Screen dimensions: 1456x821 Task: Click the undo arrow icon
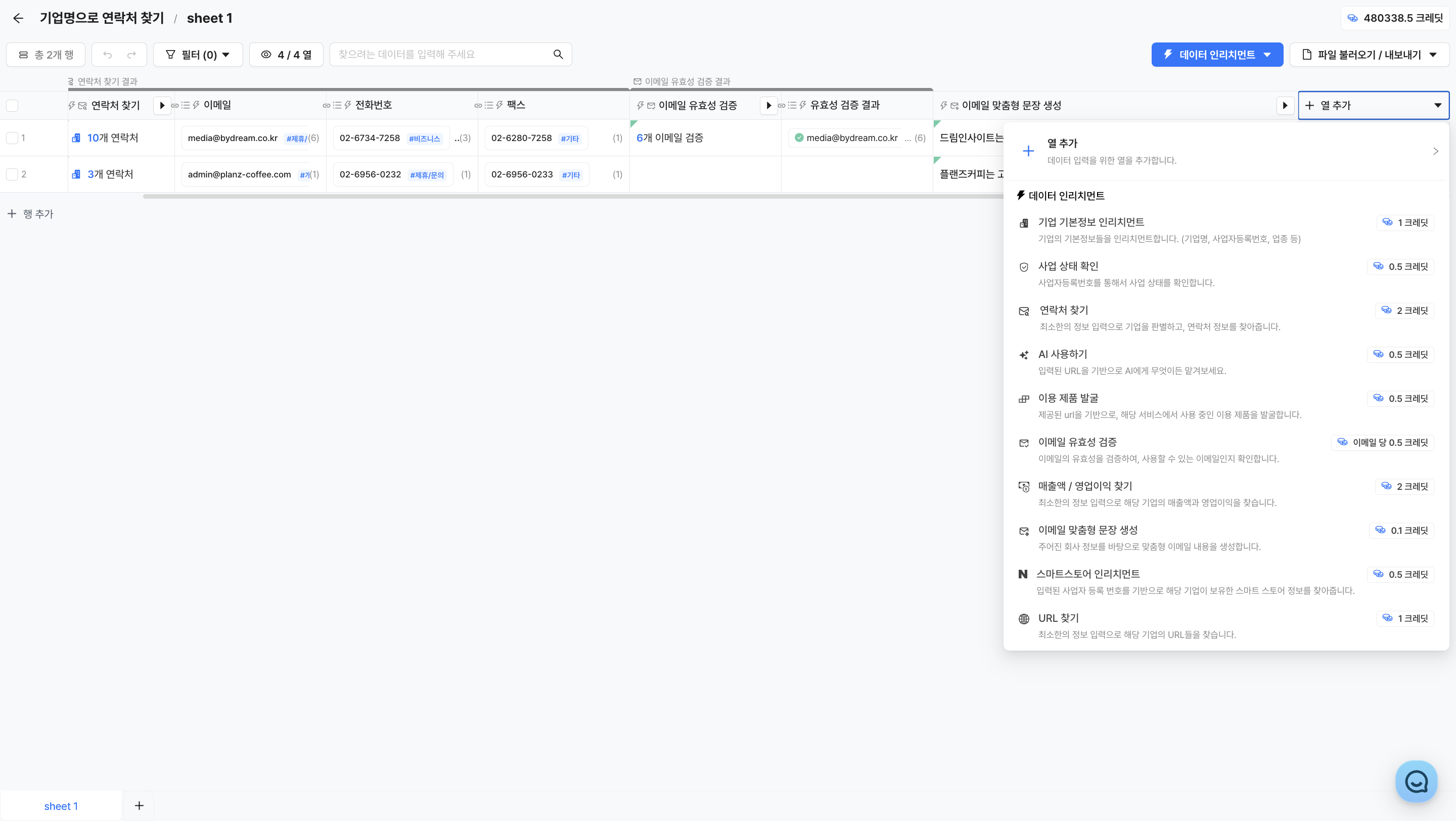[x=107, y=55]
